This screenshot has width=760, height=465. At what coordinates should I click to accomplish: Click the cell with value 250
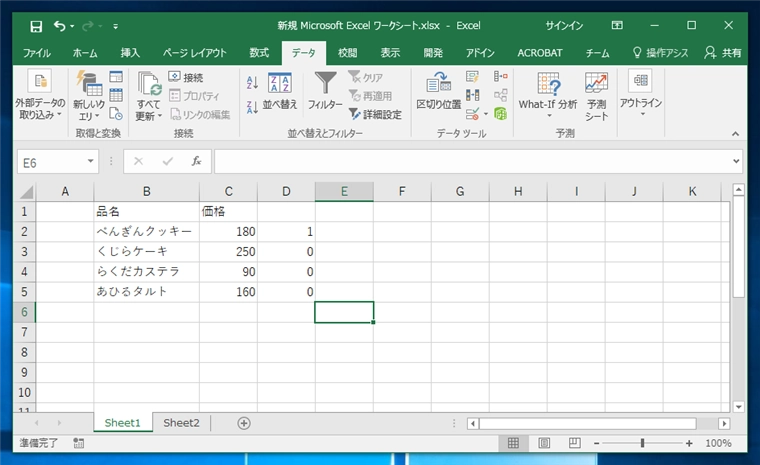(x=228, y=252)
